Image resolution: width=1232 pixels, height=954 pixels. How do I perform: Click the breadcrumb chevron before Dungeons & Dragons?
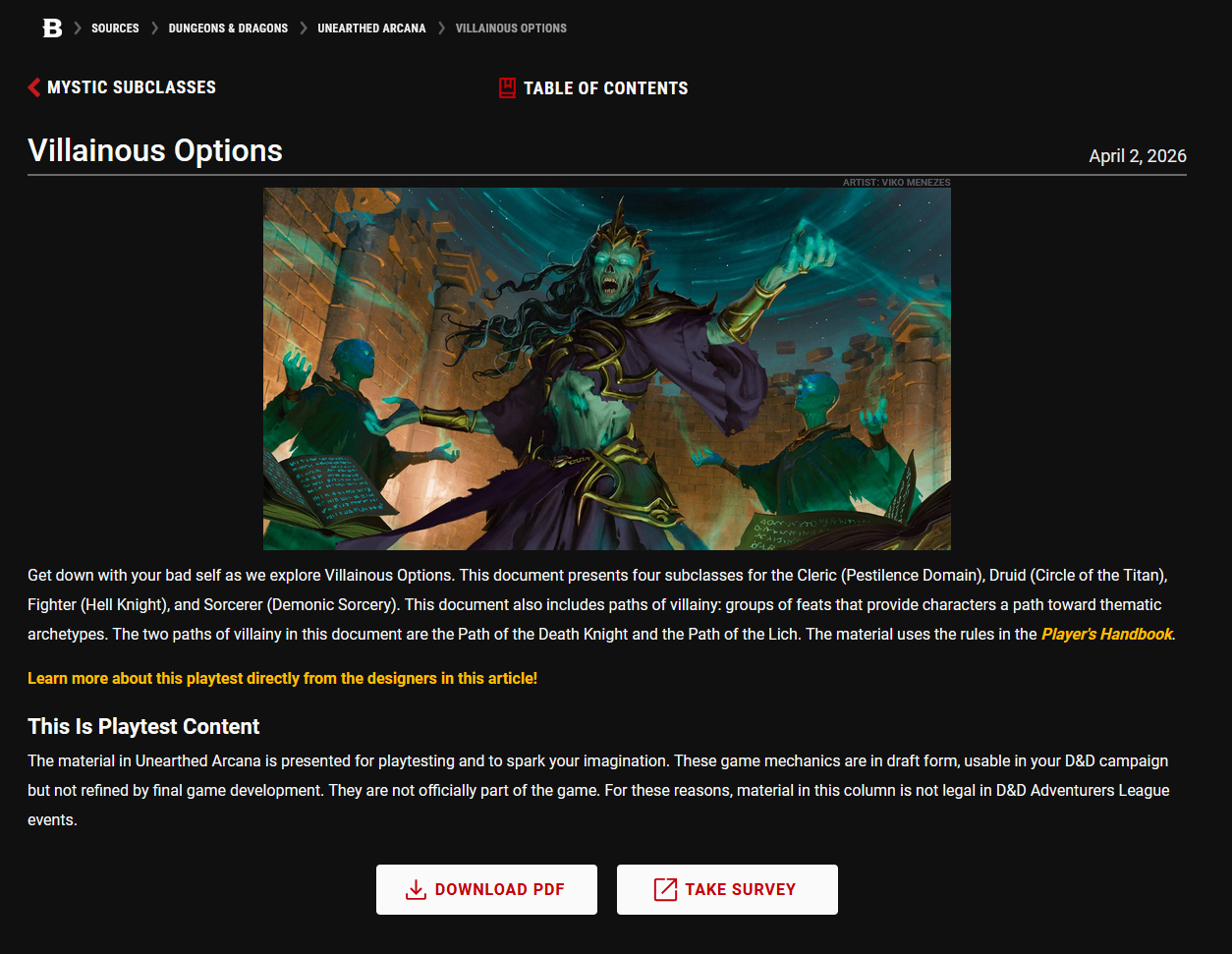pyautogui.click(x=154, y=28)
